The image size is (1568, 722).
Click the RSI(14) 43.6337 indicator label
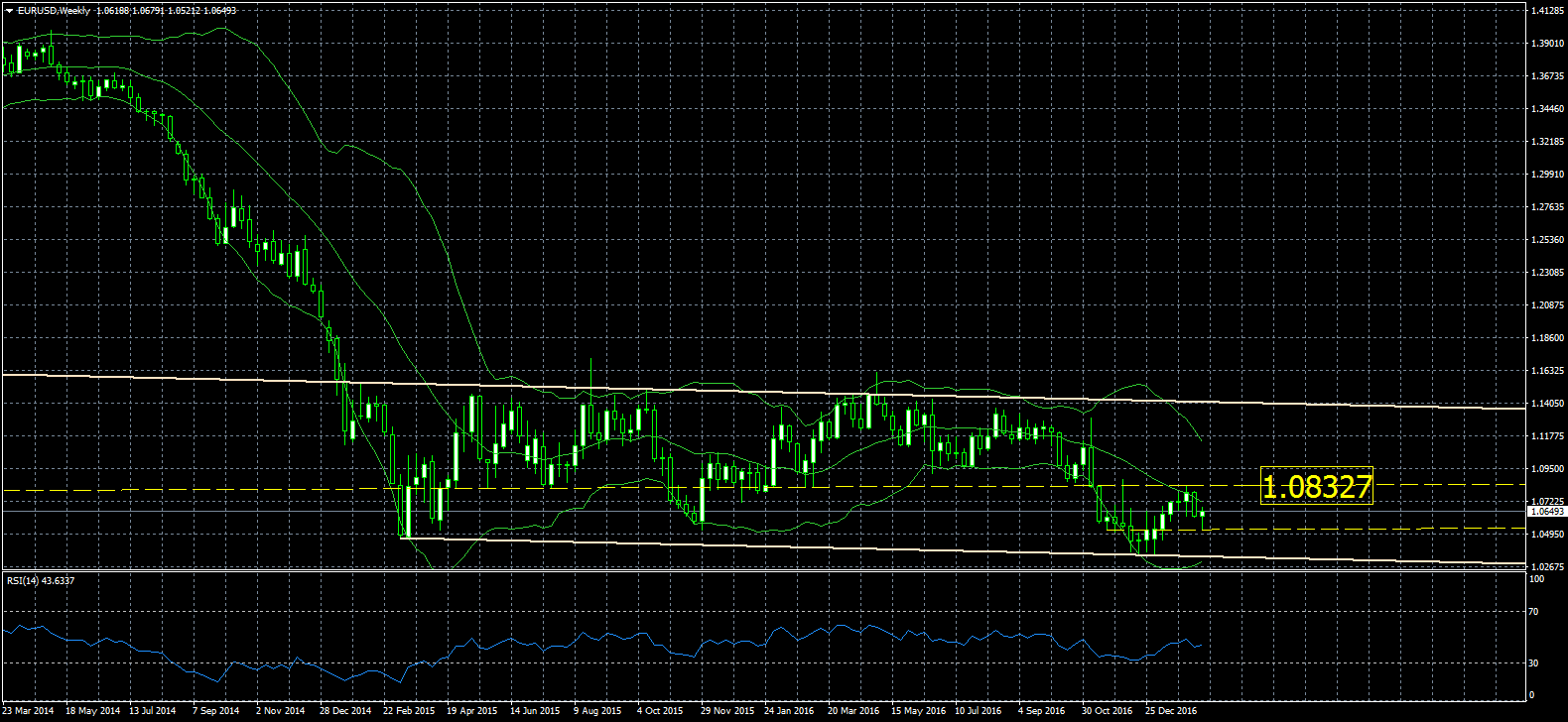click(41, 580)
